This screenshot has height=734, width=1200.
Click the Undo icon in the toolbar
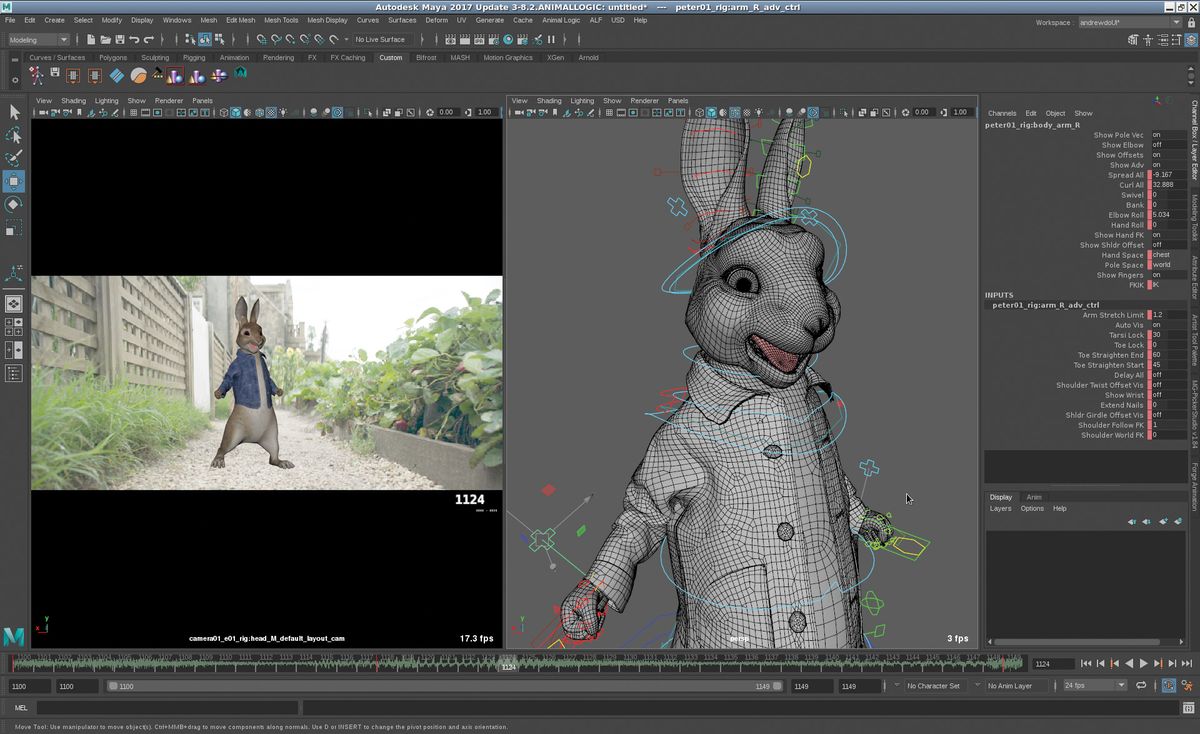134,39
